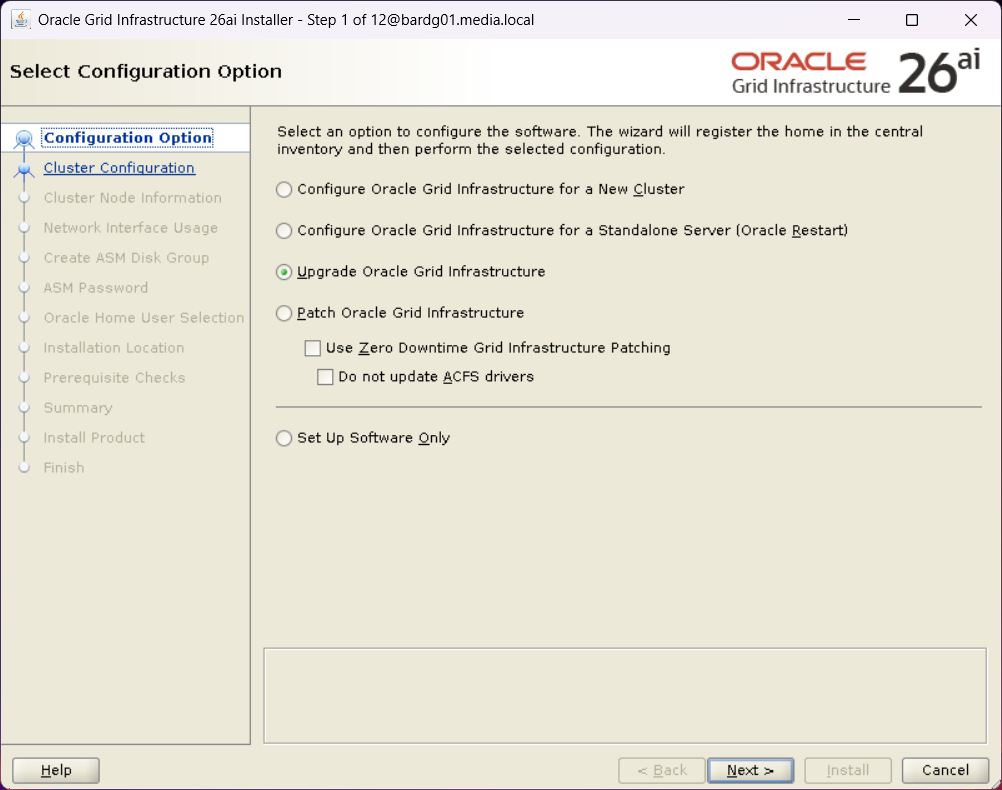The width and height of the screenshot is (1002, 790).
Task: Click the Cluster Configuration step marker icon
Action: (24, 169)
